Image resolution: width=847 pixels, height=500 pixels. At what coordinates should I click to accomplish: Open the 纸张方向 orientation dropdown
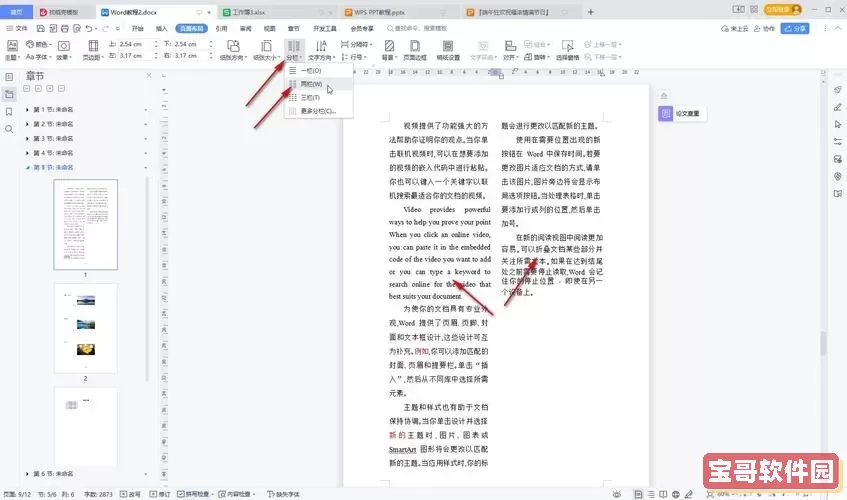[233, 50]
